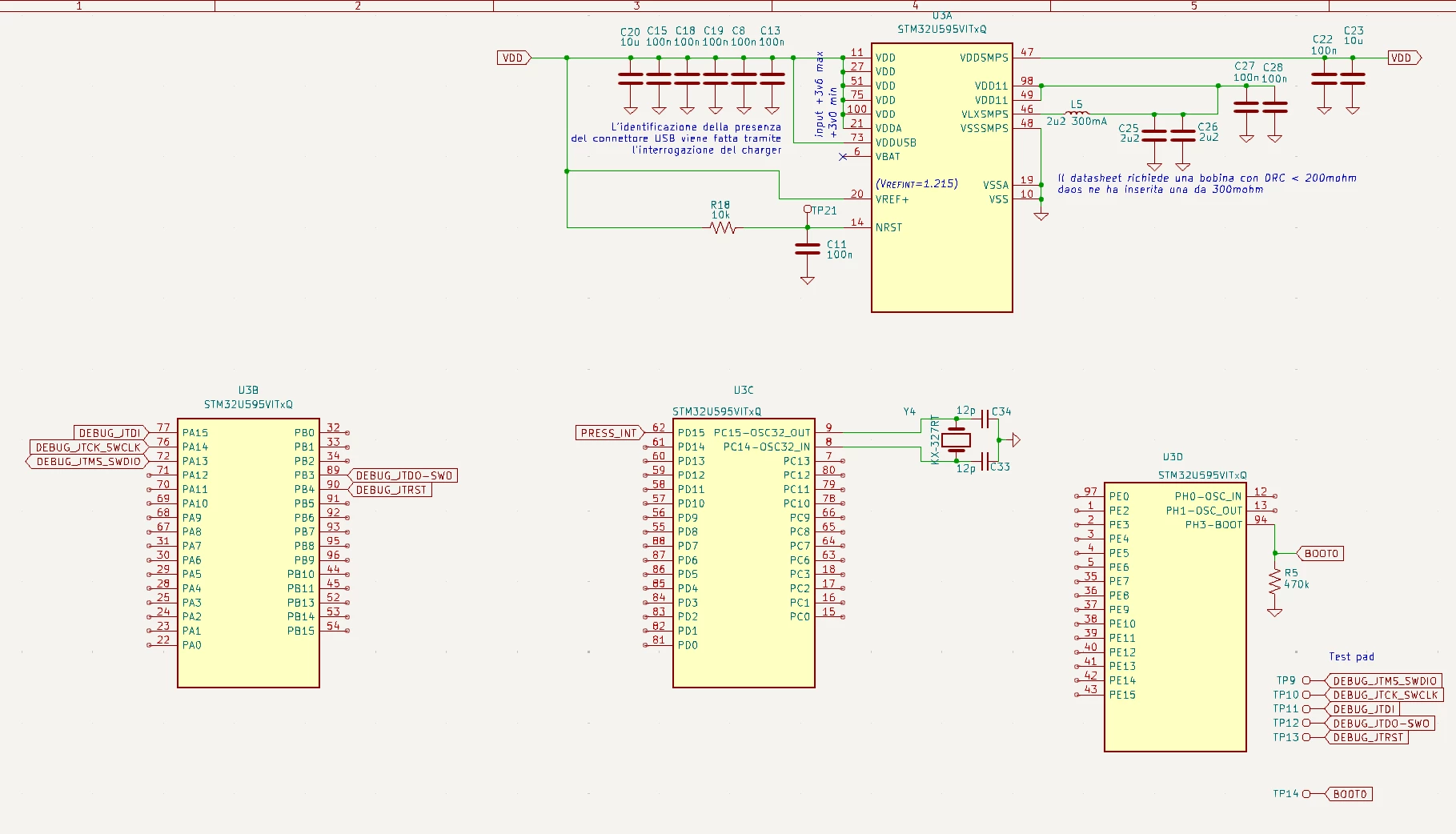
Task: Select the 'L'identificazione della presenza' note
Action: coord(676,138)
